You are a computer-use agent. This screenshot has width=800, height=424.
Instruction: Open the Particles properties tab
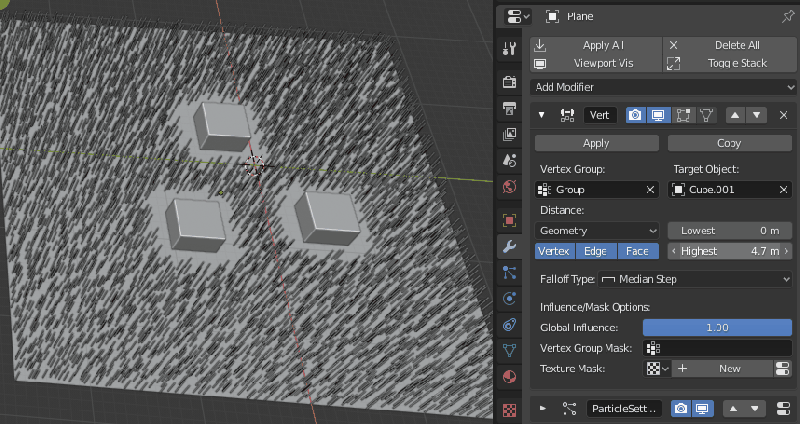point(509,272)
